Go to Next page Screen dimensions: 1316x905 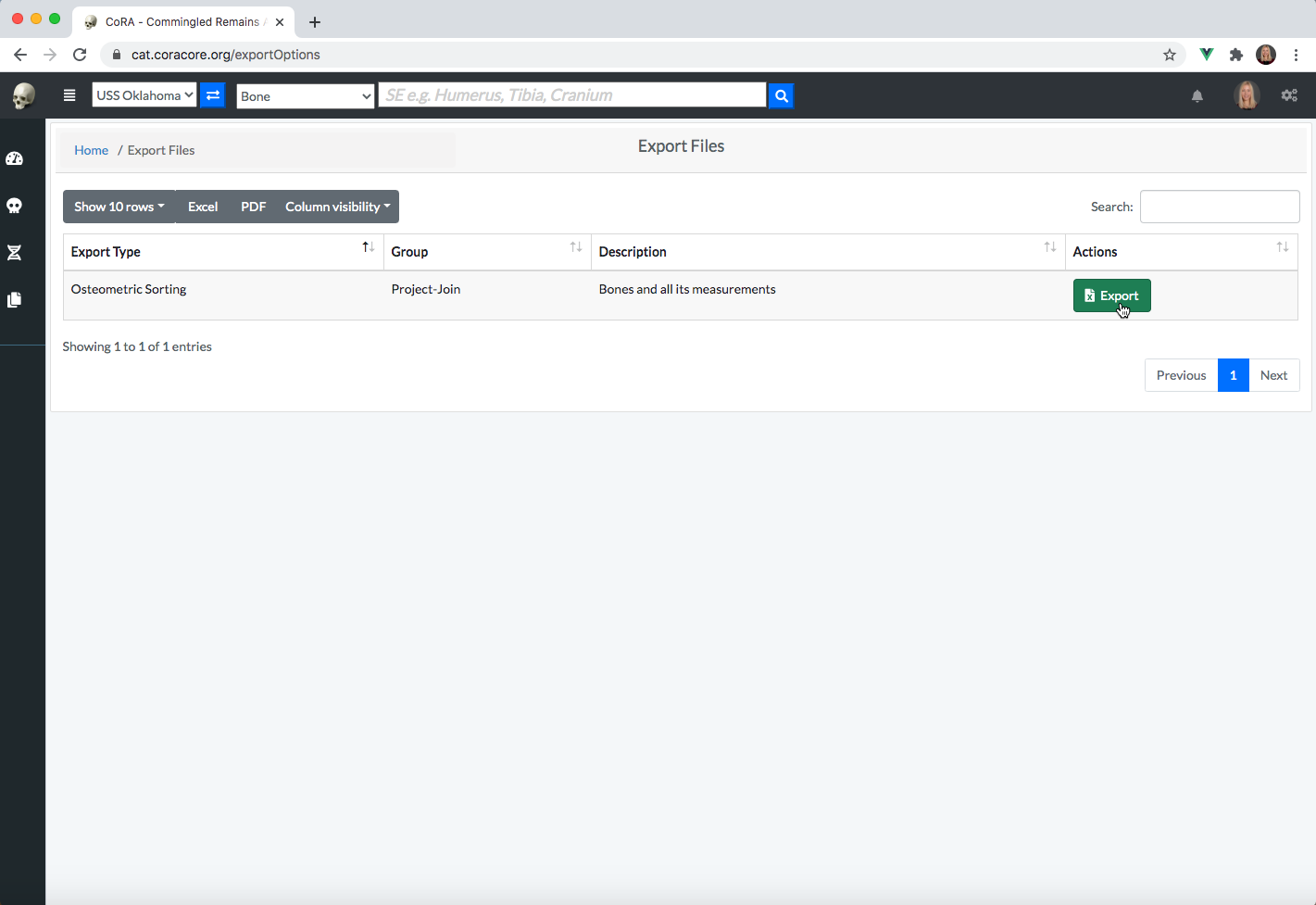1274,375
